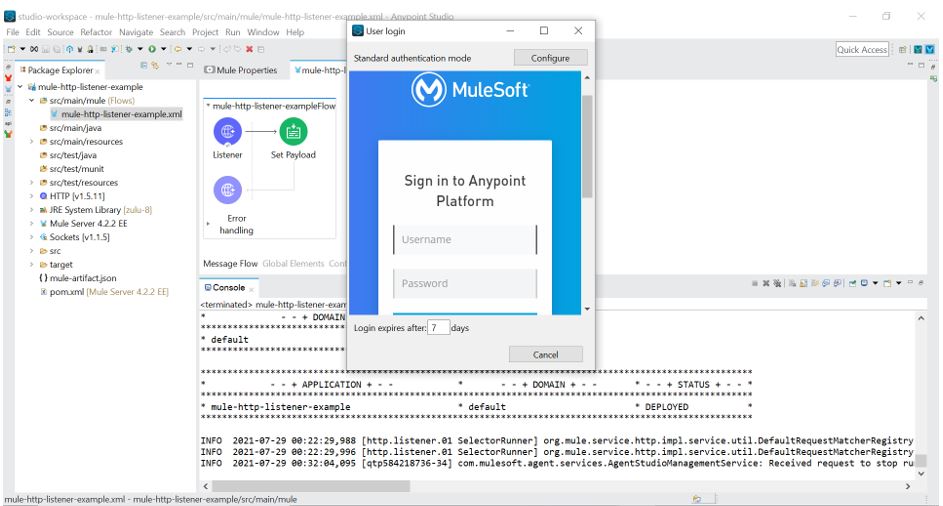
Task: Click the Error handling Listener icon
Action: click(227, 190)
